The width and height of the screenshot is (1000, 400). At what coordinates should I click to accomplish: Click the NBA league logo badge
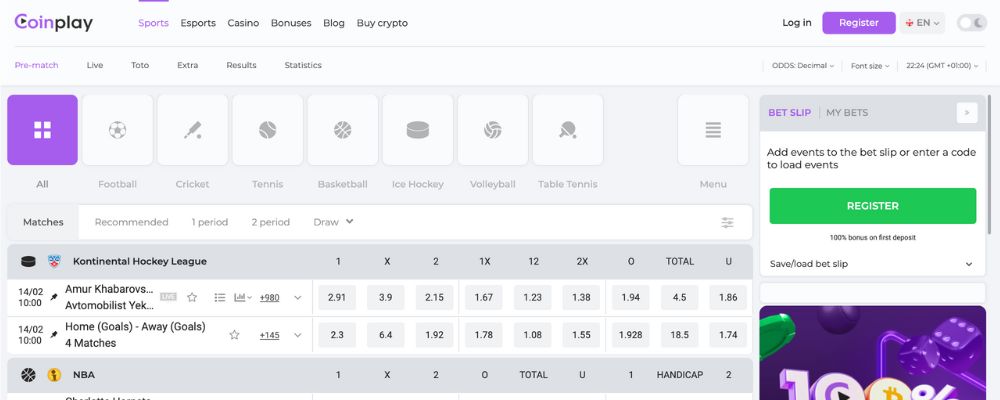tap(54, 375)
